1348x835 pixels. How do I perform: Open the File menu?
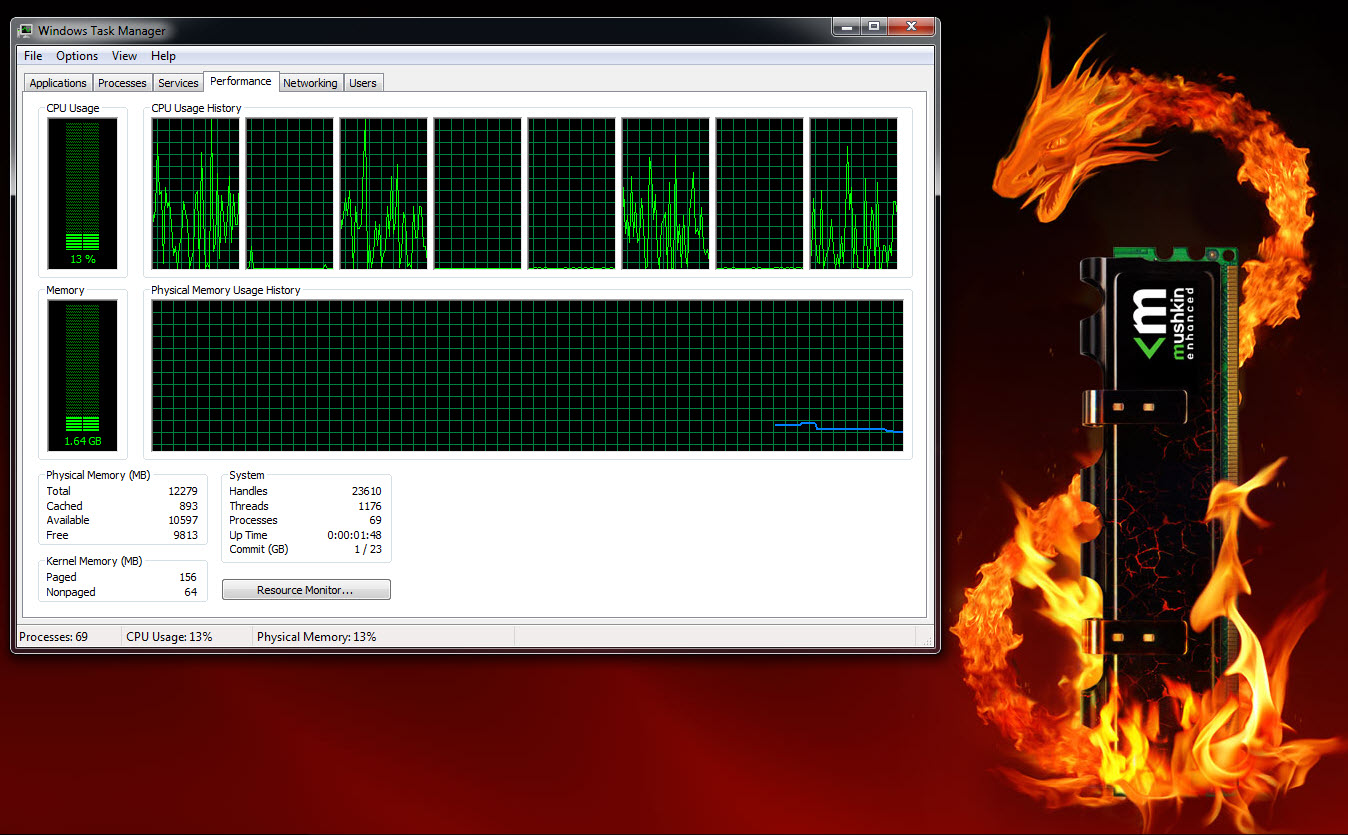pos(33,56)
